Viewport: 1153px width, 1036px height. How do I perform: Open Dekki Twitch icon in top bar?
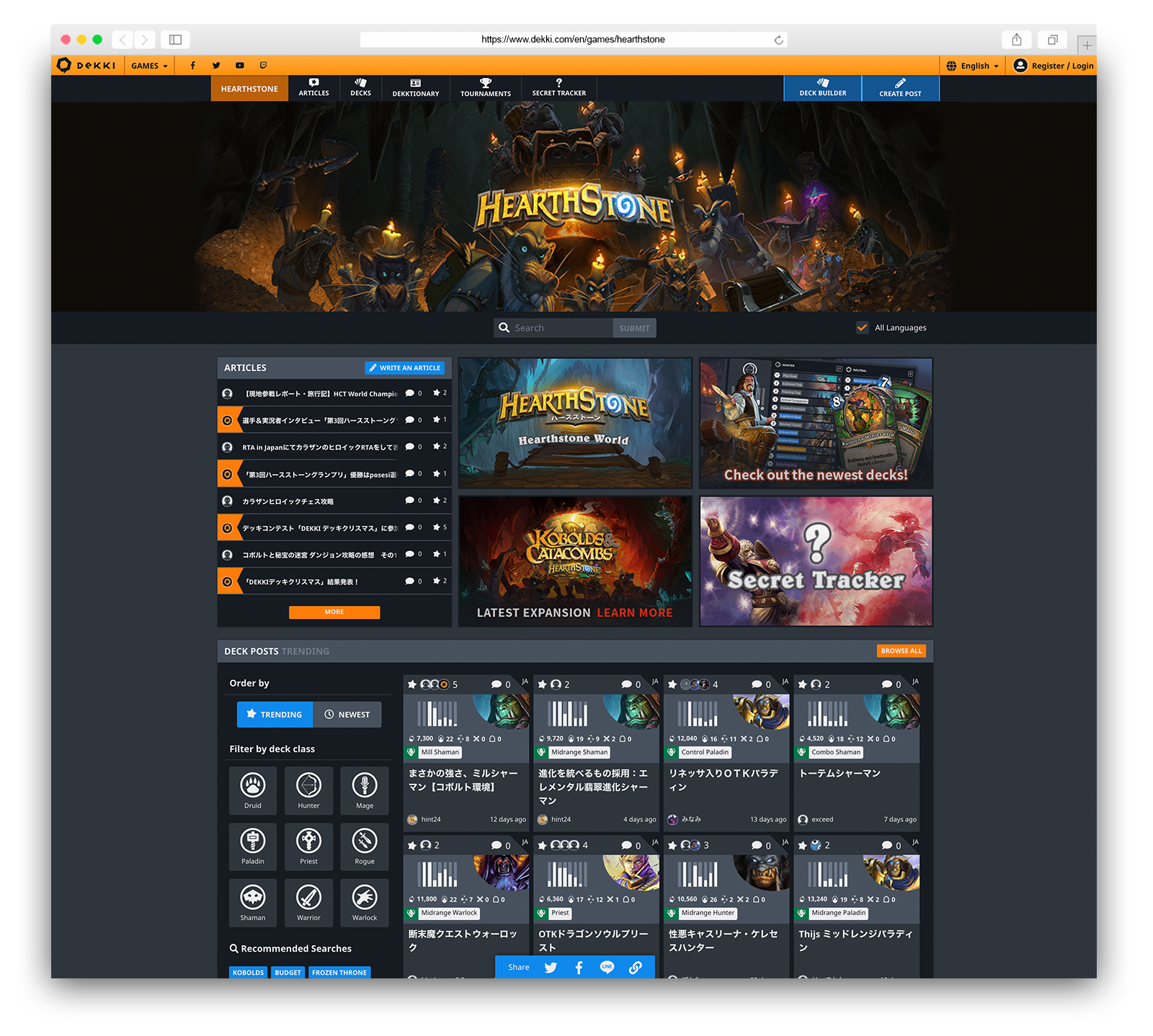pyautogui.click(x=264, y=66)
